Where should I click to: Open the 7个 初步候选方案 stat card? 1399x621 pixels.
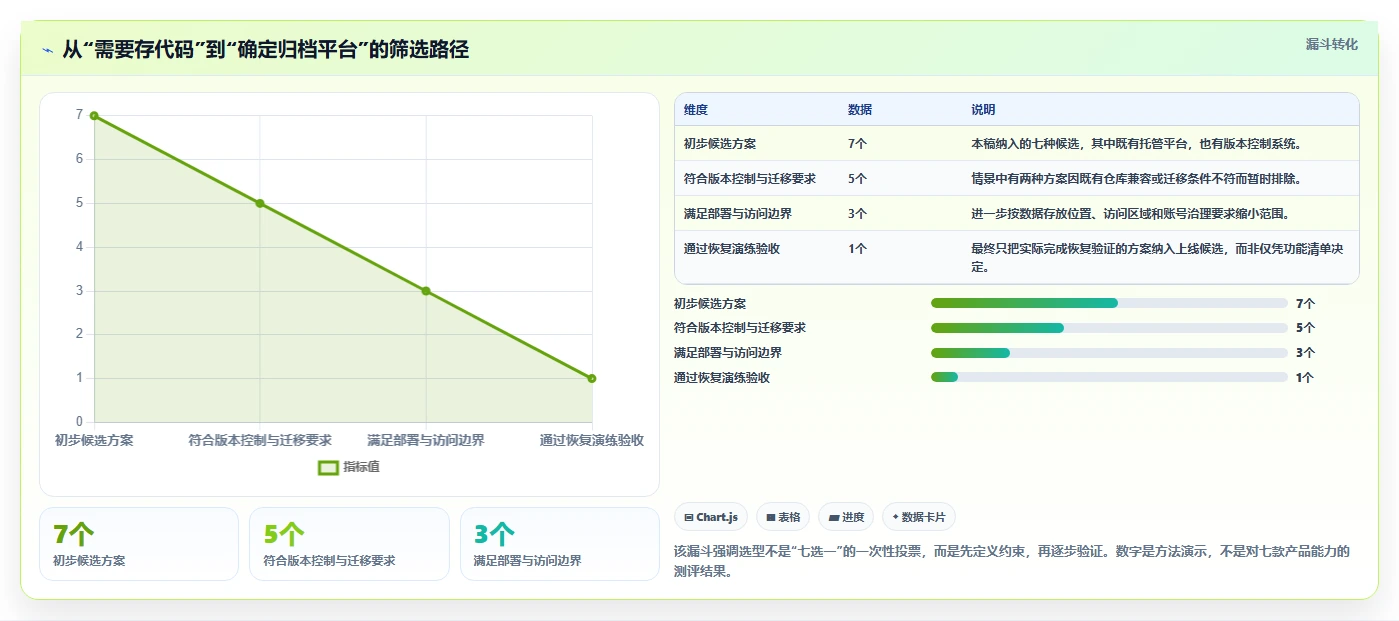tap(139, 544)
